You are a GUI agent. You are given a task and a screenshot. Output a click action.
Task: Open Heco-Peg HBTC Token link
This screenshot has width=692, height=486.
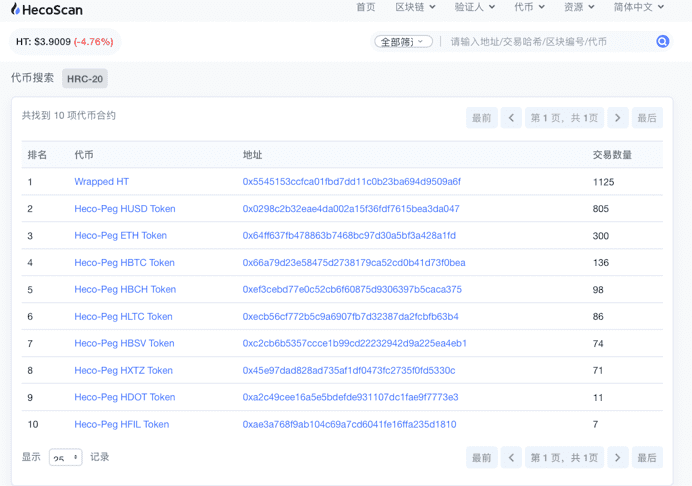124,263
